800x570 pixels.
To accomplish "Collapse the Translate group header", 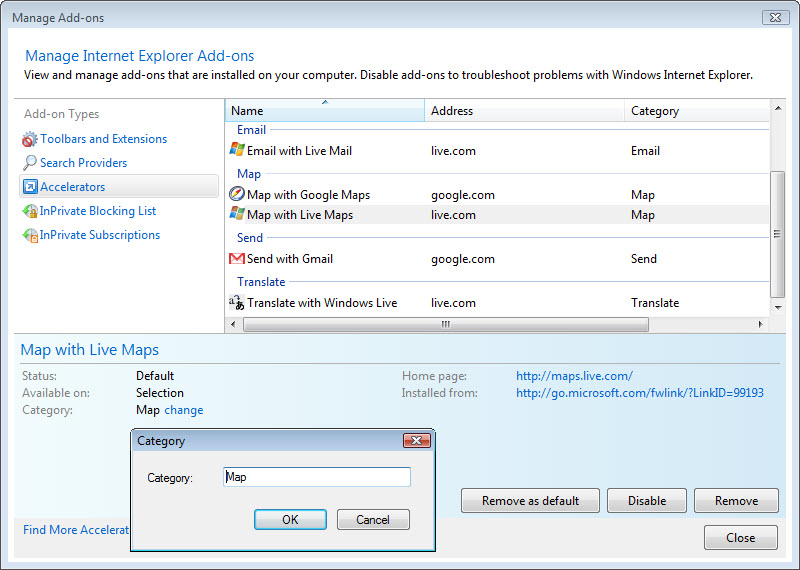I will point(261,282).
